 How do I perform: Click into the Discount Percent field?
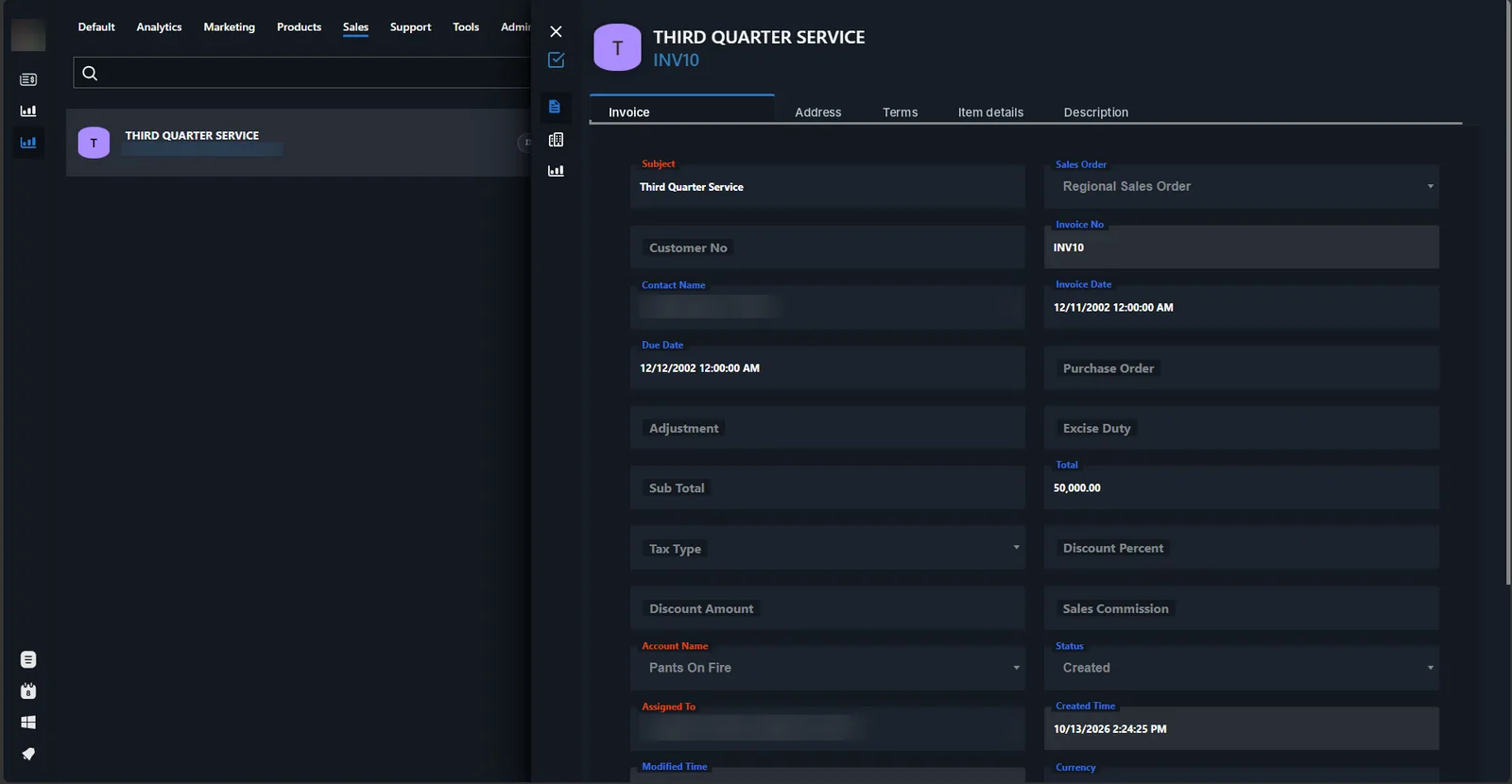click(x=1242, y=548)
